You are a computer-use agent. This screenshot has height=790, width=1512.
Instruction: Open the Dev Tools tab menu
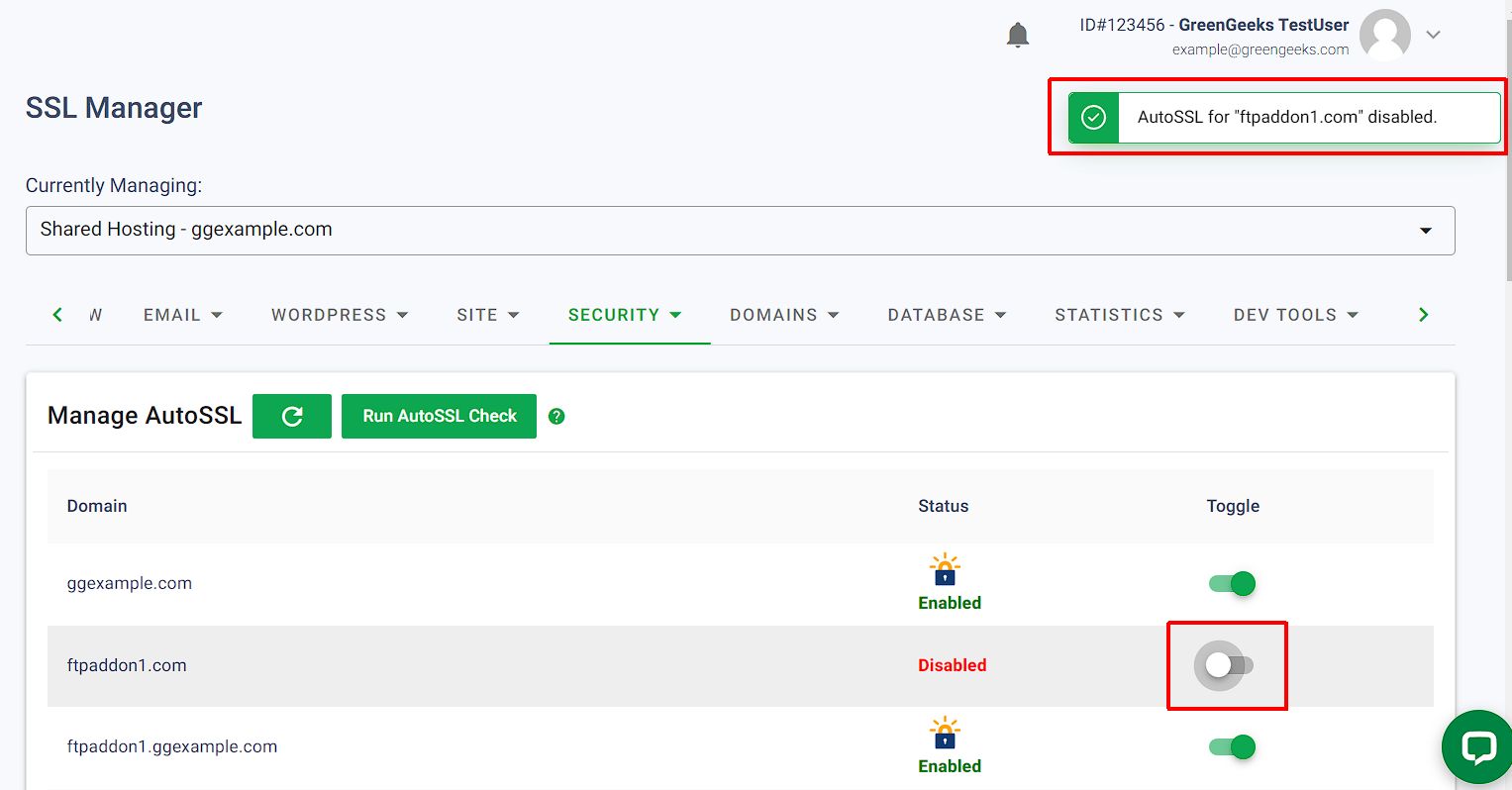1296,315
